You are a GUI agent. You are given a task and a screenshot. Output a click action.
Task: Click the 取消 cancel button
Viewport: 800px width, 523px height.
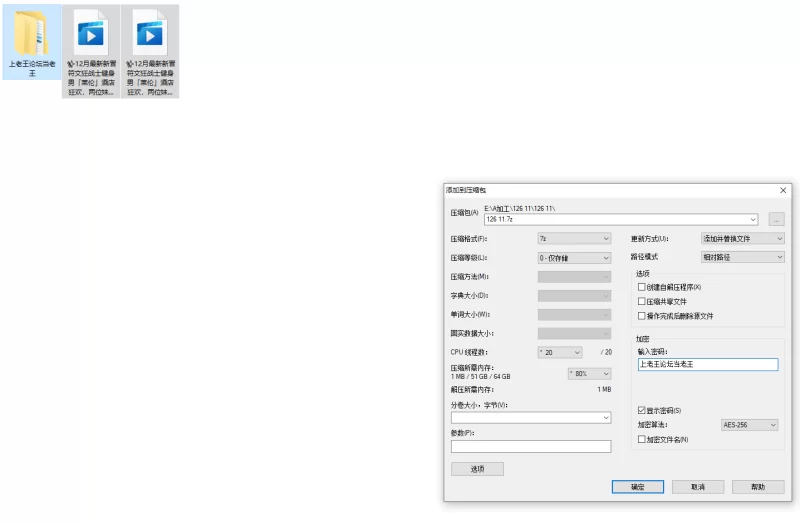coord(698,487)
